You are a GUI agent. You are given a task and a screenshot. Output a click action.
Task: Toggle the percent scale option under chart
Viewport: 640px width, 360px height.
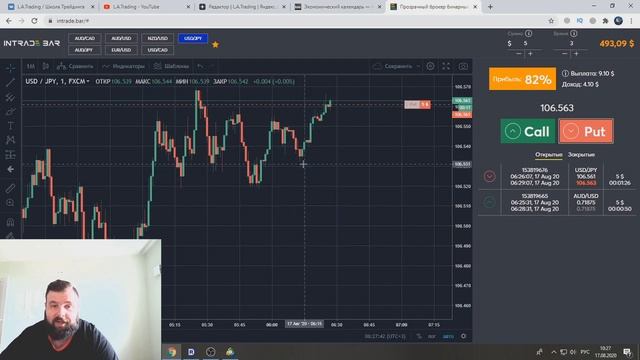click(x=419, y=336)
